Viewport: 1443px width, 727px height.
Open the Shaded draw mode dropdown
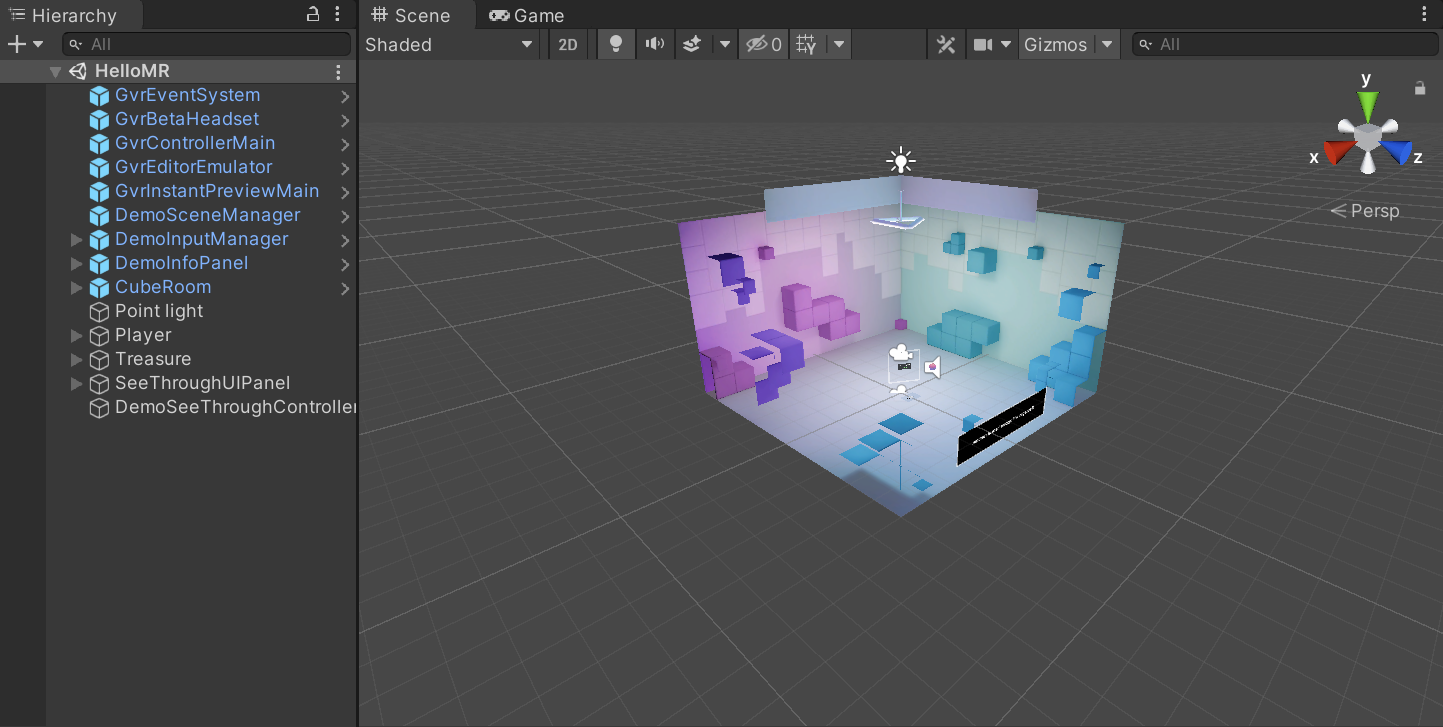450,45
